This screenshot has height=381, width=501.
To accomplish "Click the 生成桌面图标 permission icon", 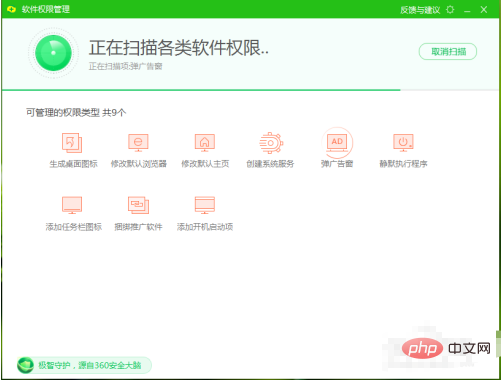I will point(72,143).
